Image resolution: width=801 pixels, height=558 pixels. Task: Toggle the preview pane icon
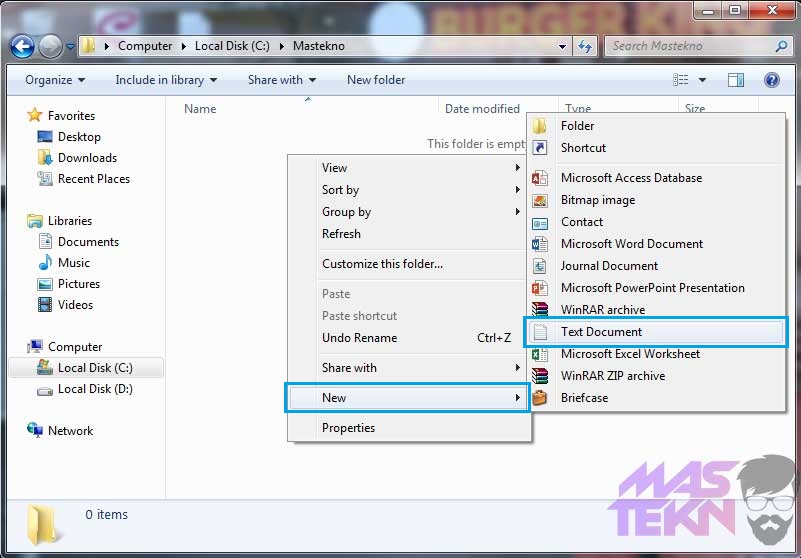click(x=736, y=80)
